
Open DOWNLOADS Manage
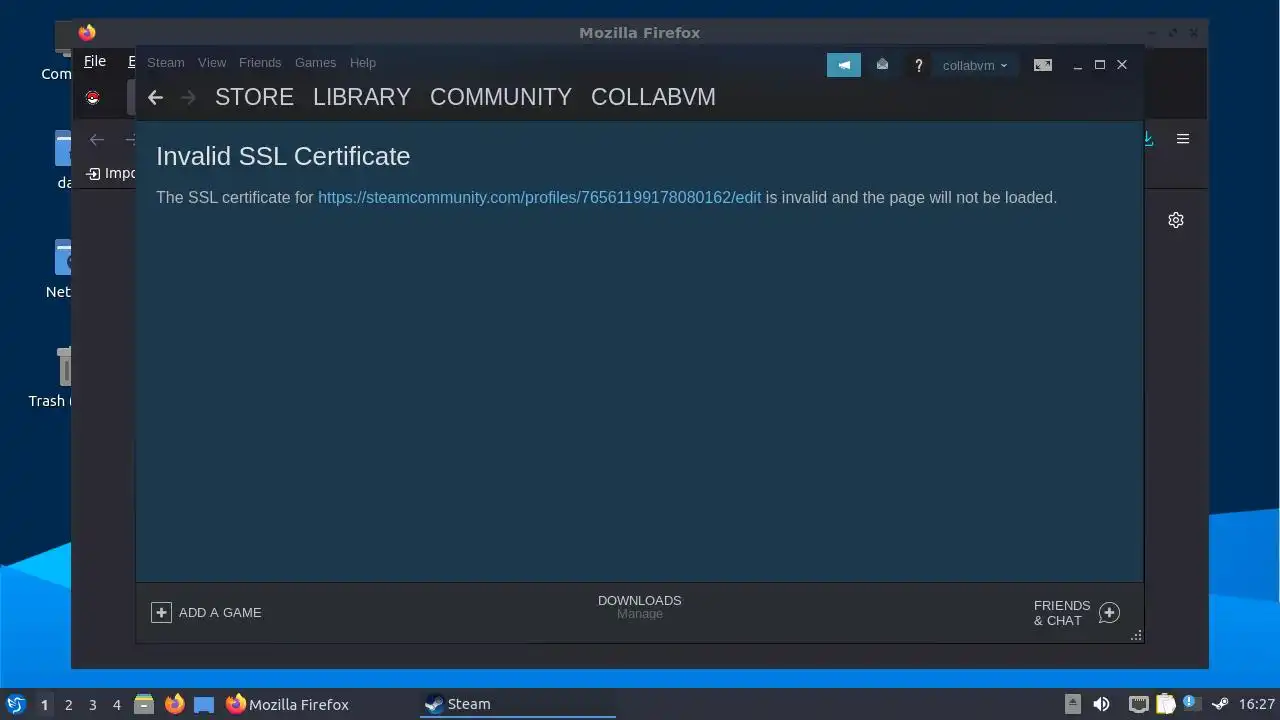pyautogui.click(x=640, y=607)
